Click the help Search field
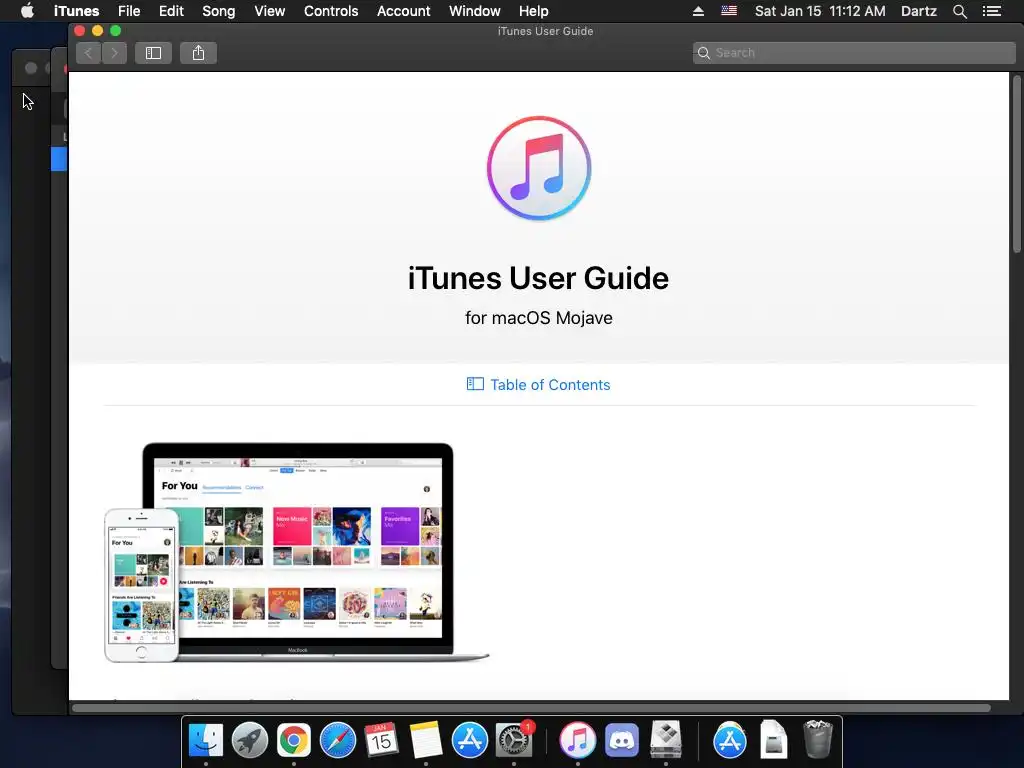 click(854, 53)
